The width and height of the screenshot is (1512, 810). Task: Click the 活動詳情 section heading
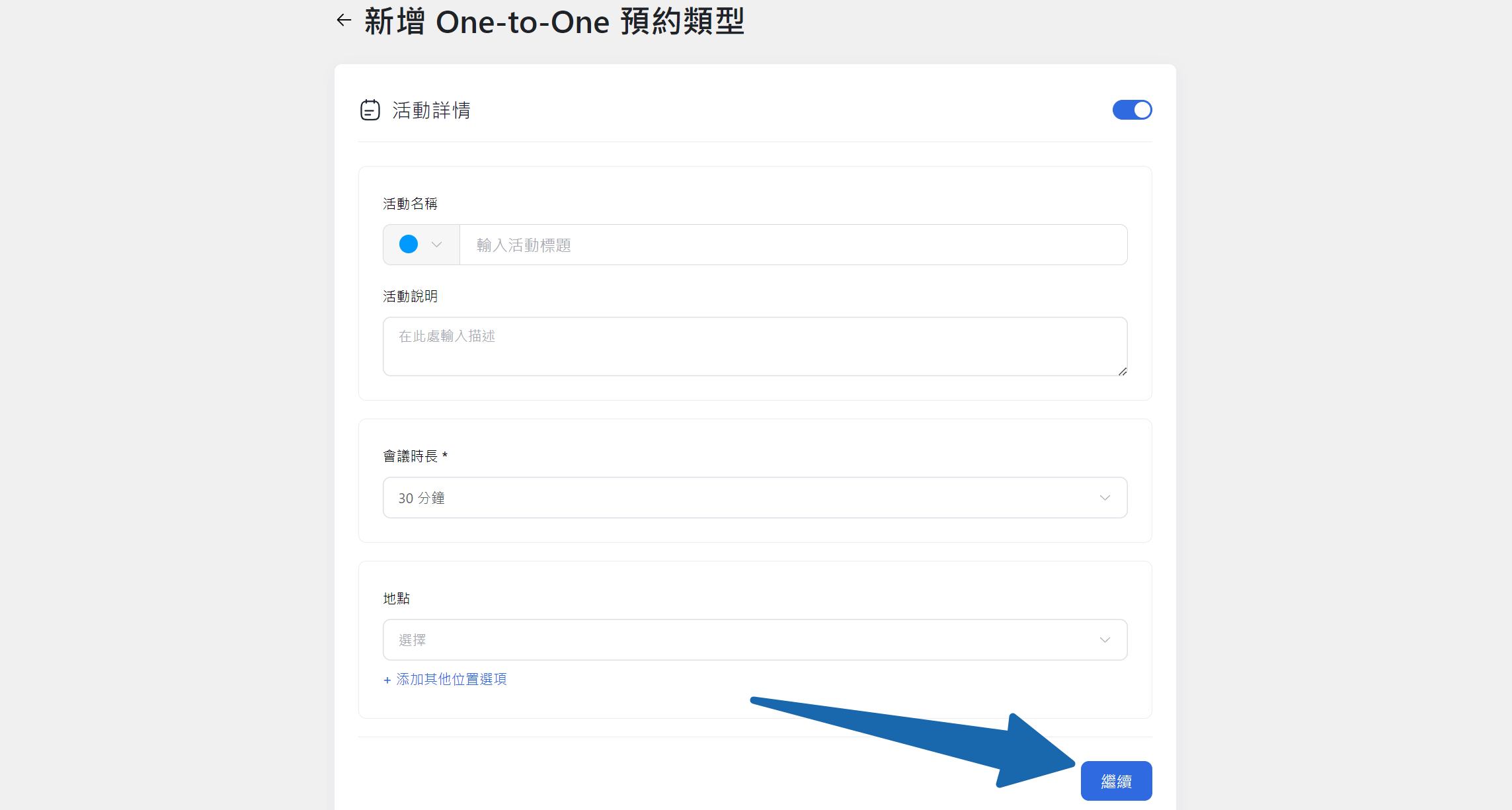[431, 110]
